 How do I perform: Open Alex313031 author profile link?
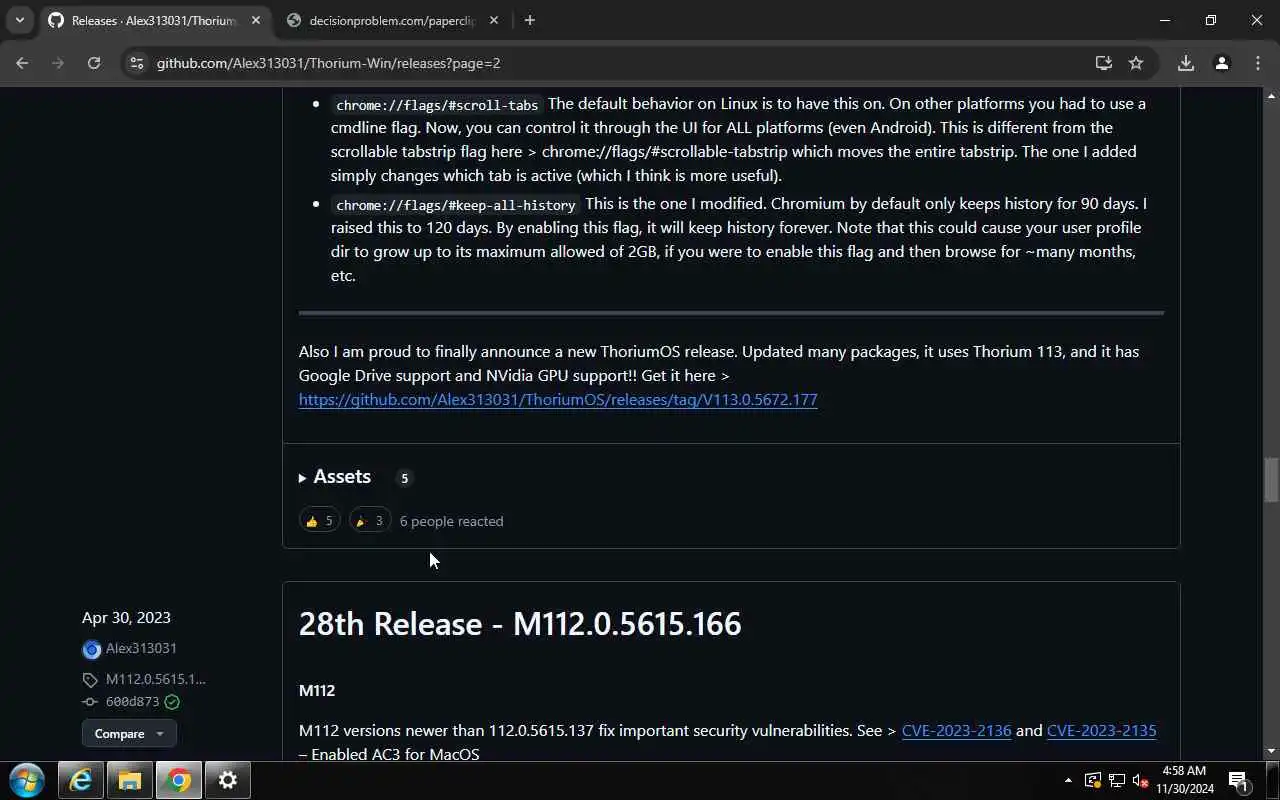pos(141,648)
